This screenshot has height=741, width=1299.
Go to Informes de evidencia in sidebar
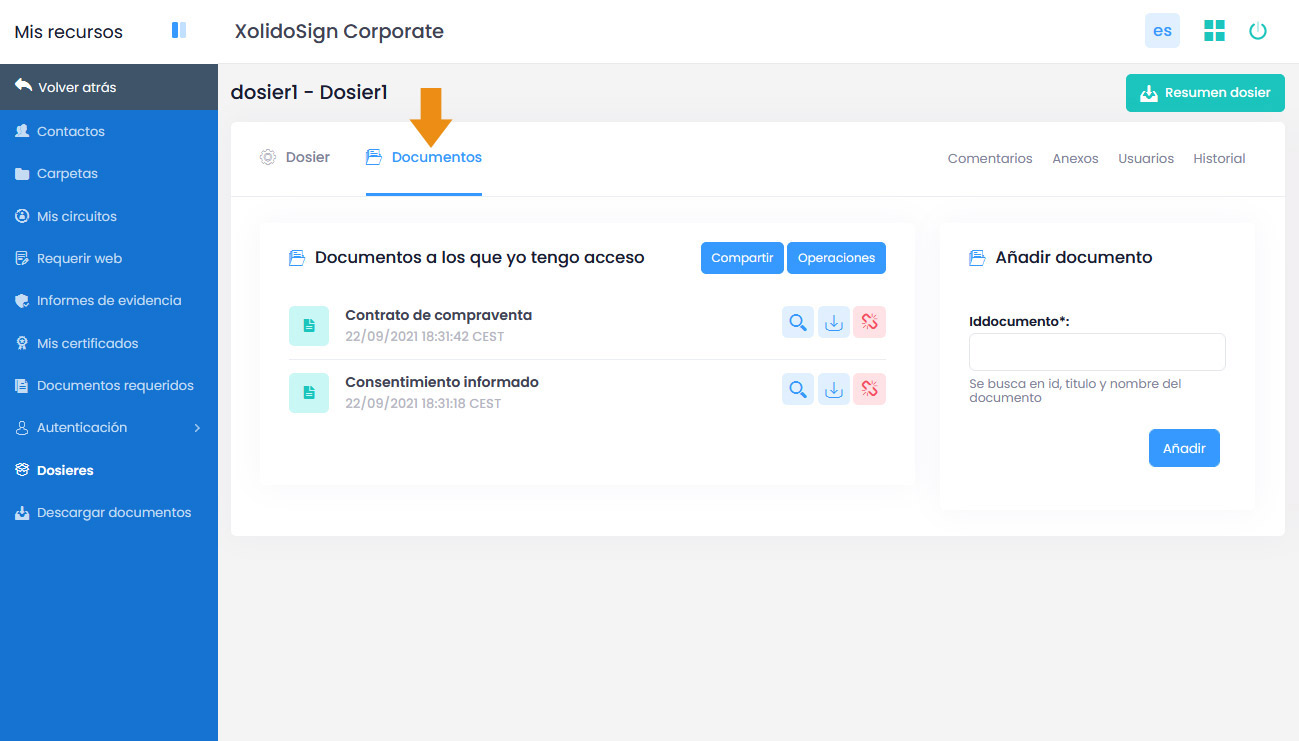[x=109, y=301]
